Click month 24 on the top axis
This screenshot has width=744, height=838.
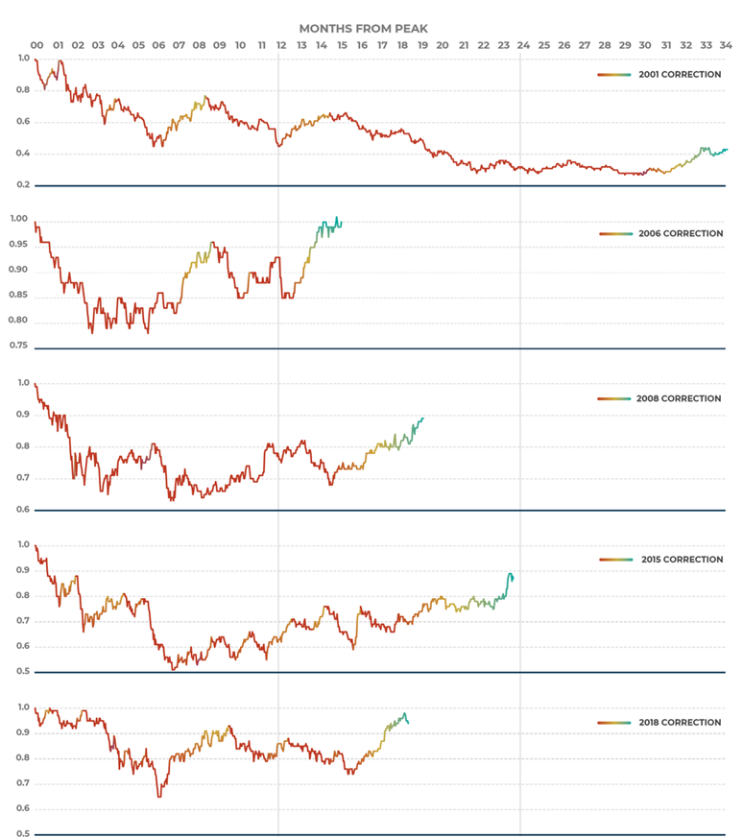(524, 46)
